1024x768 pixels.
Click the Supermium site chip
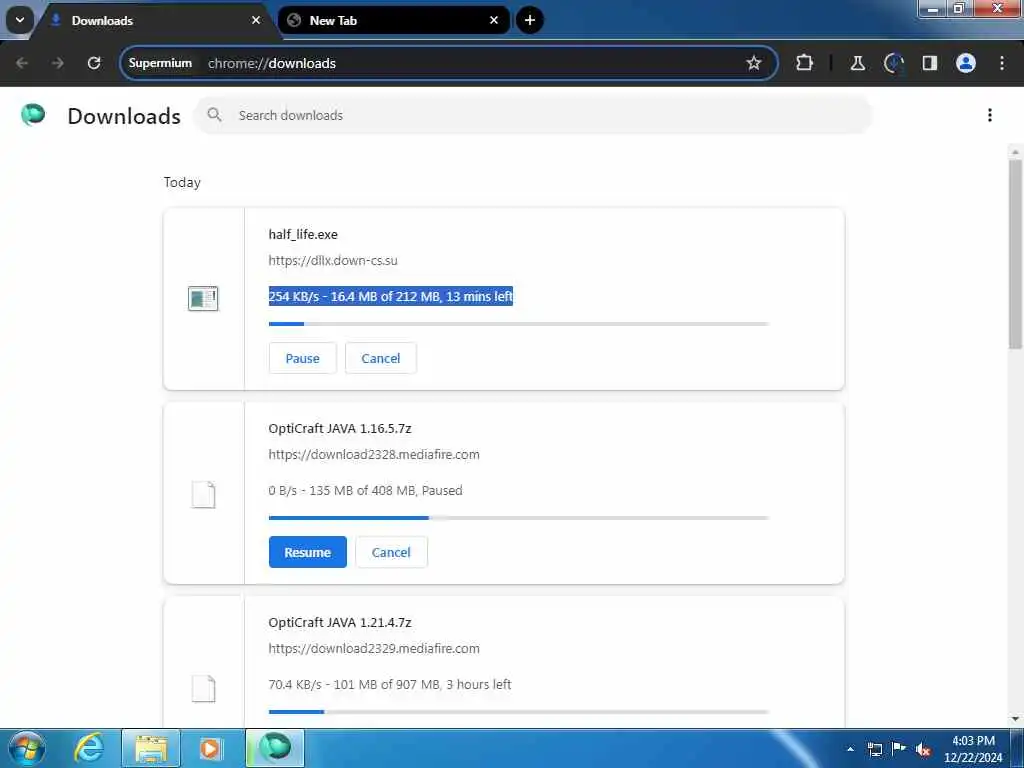pyautogui.click(x=160, y=63)
